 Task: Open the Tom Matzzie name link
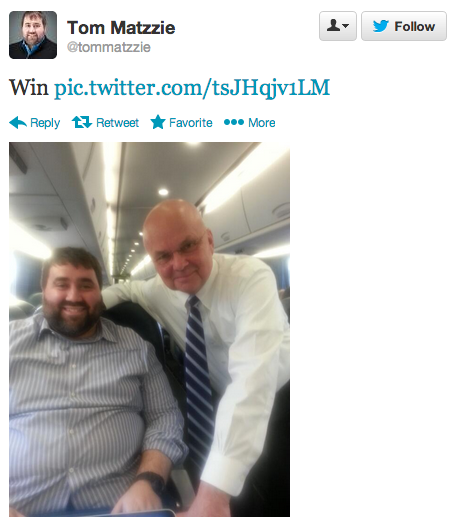[x=121, y=28]
